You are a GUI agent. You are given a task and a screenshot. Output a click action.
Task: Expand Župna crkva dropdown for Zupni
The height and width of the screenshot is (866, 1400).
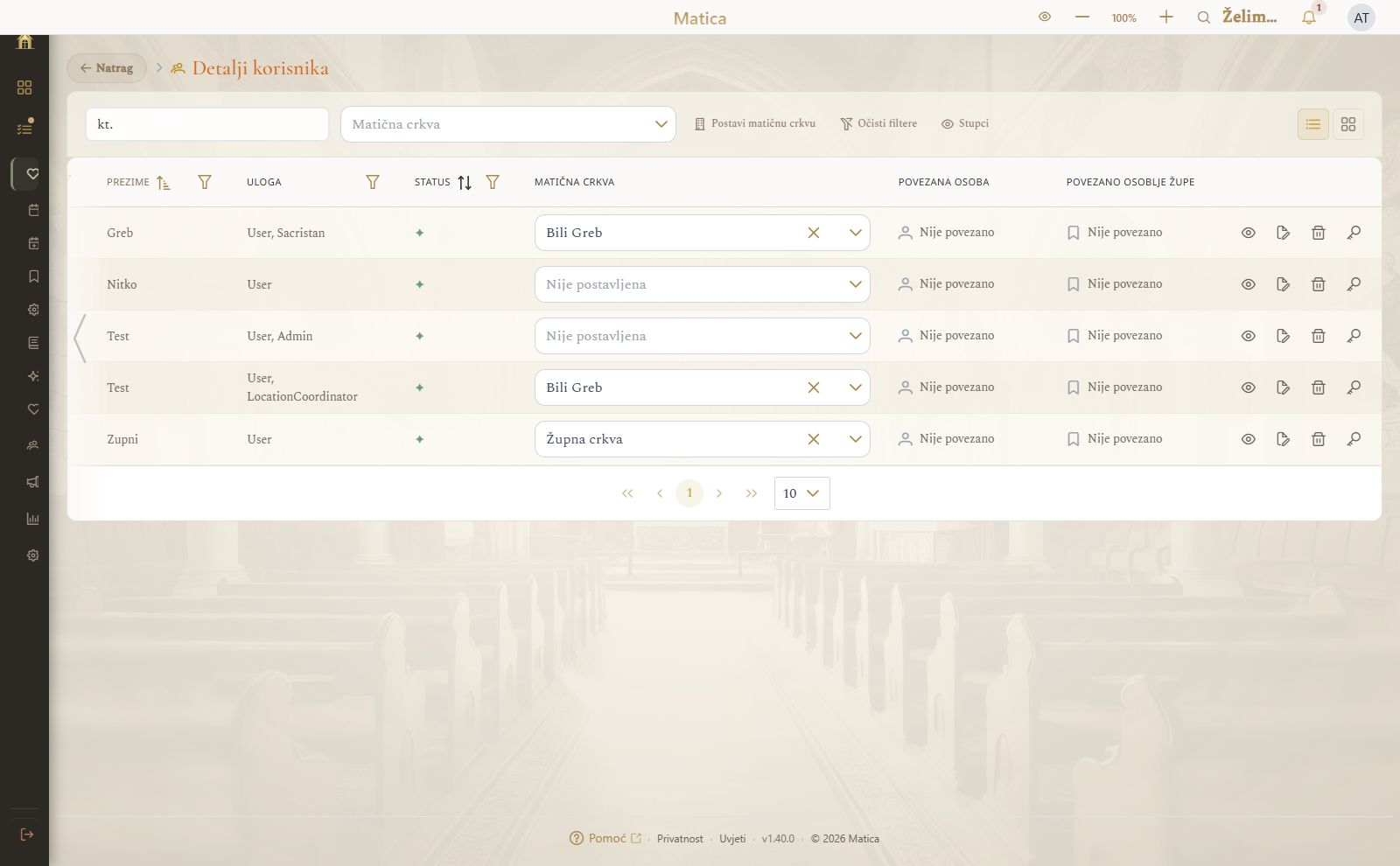(855, 439)
